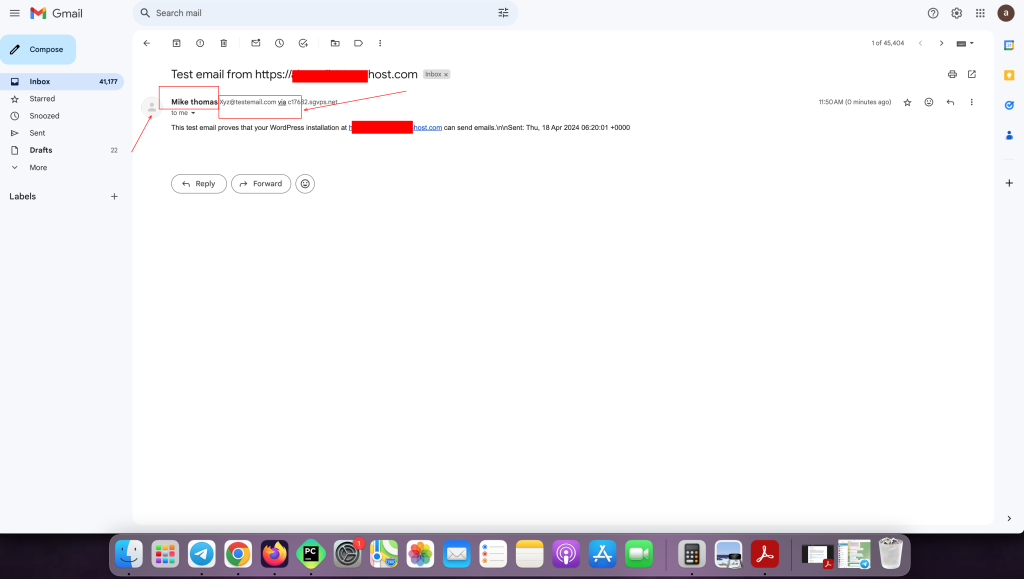Open PyCharm from the Dock

tap(311, 555)
